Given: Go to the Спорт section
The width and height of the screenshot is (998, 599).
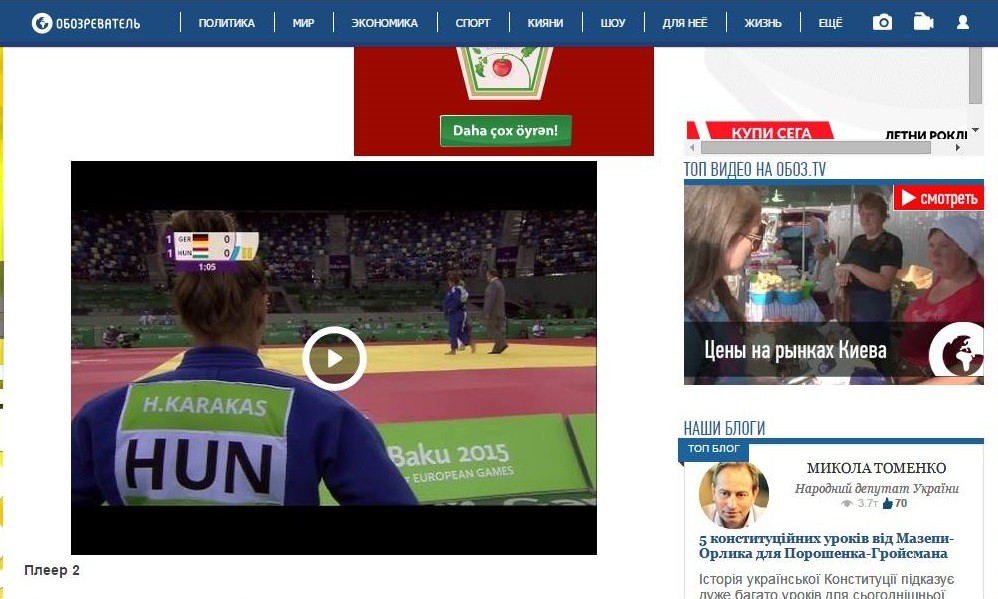Looking at the screenshot, I should (472, 23).
